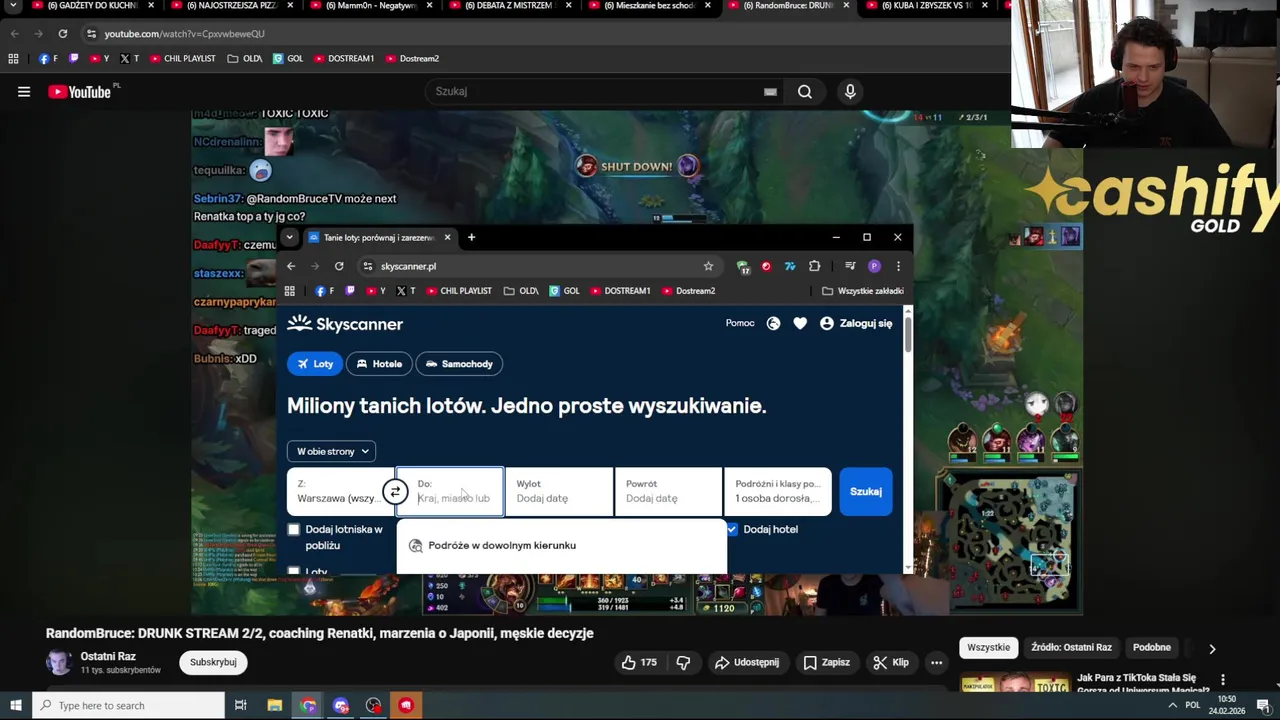
Task: Click the Zapisz save button
Action: point(826,662)
